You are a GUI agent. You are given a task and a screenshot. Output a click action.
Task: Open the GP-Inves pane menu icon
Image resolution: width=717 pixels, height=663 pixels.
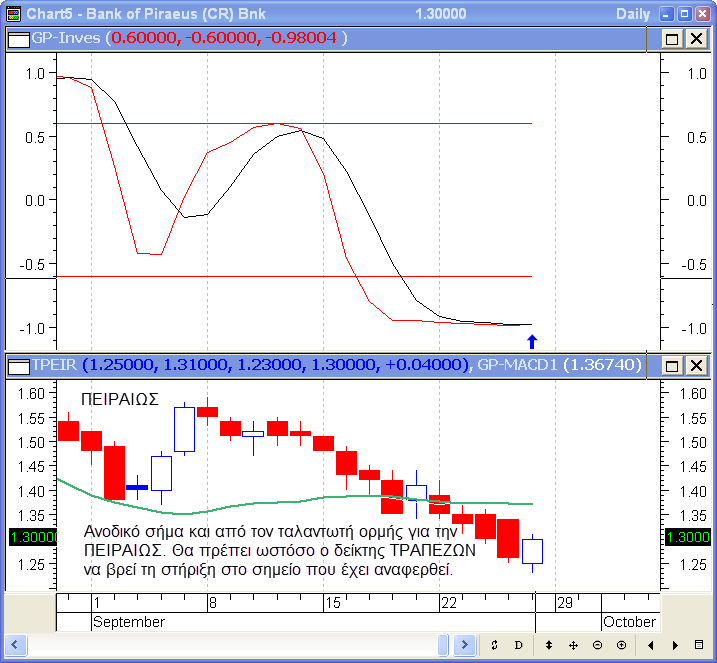(x=18, y=38)
